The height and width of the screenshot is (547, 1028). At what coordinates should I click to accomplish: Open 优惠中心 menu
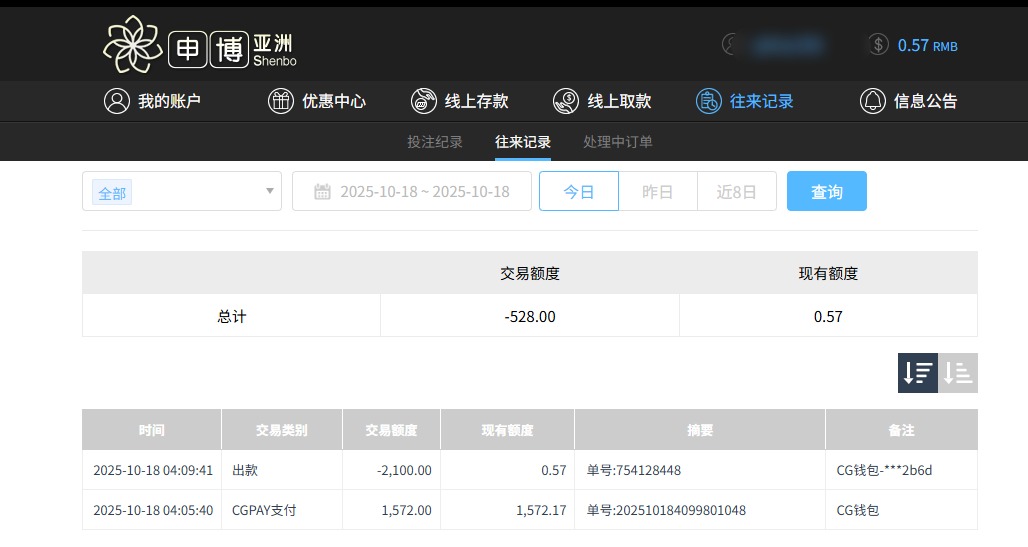[x=317, y=101]
